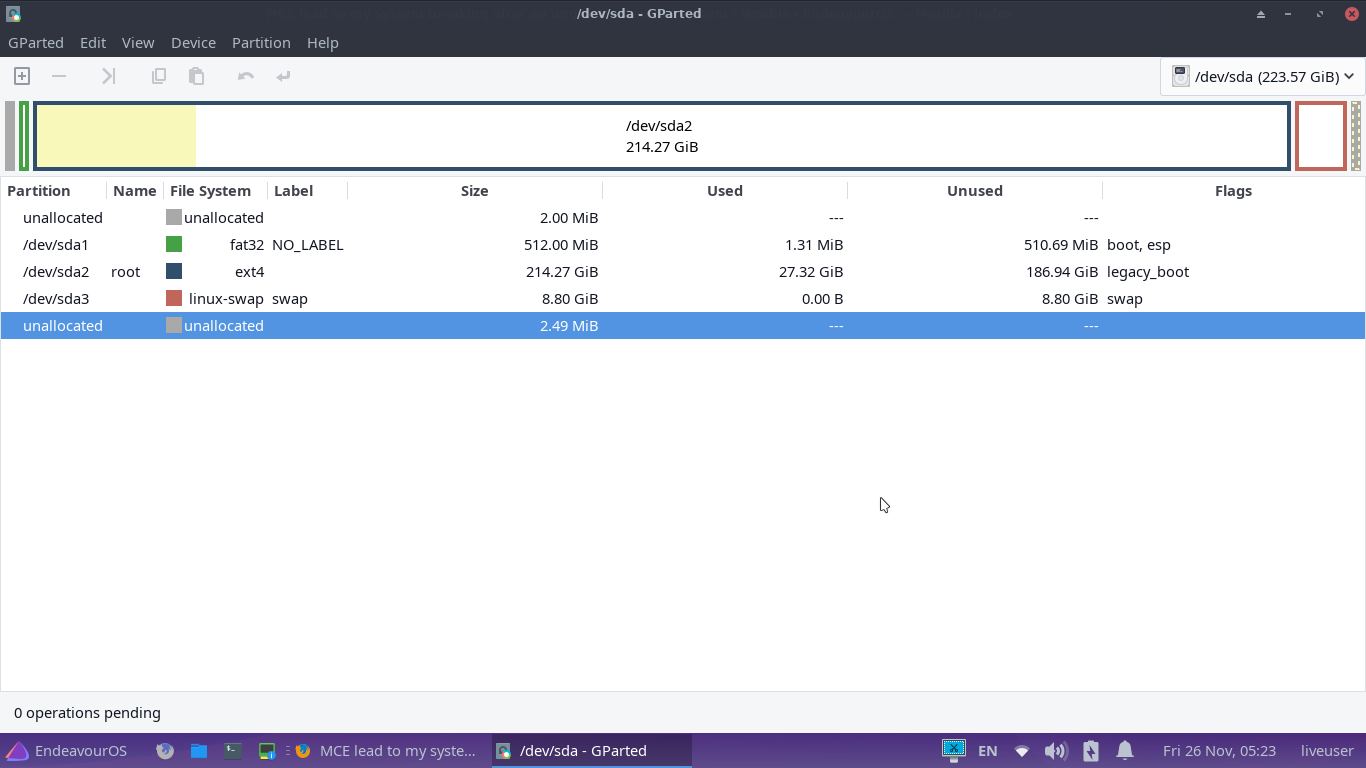The height and width of the screenshot is (768, 1366).
Task: Click the system info launcher icon in taskbar
Action: coord(267,751)
